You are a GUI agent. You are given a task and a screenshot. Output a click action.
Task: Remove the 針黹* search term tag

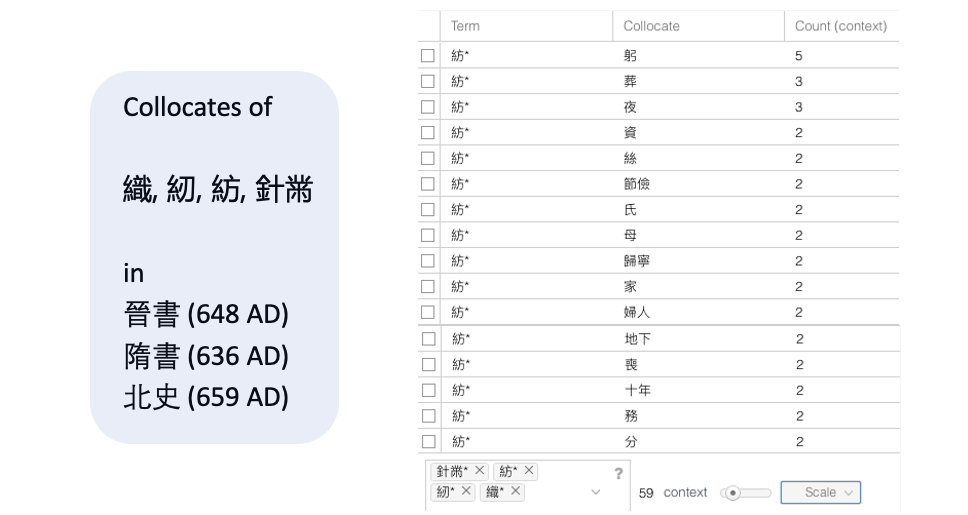pos(480,471)
